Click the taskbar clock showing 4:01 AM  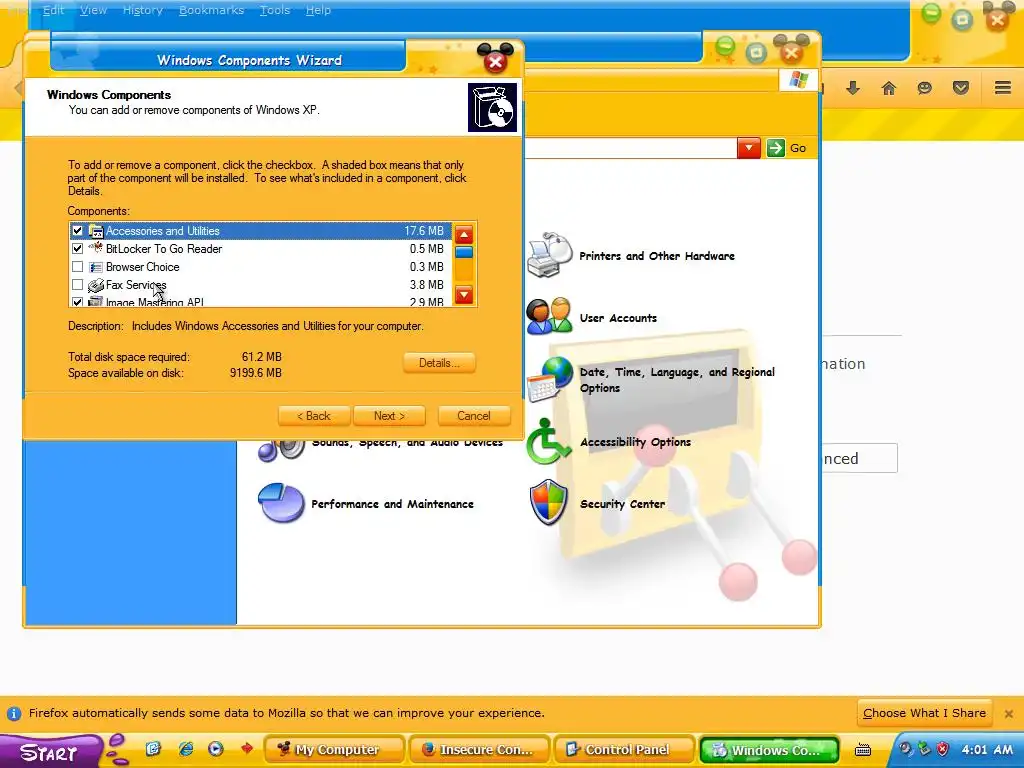987,750
